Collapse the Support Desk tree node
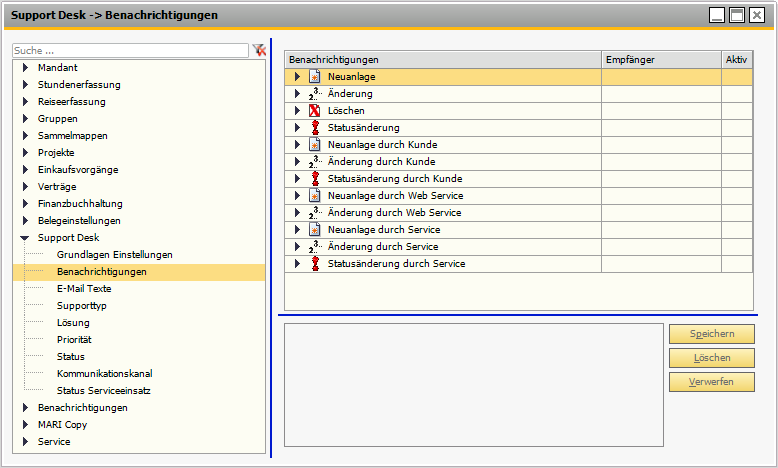 coord(25,238)
